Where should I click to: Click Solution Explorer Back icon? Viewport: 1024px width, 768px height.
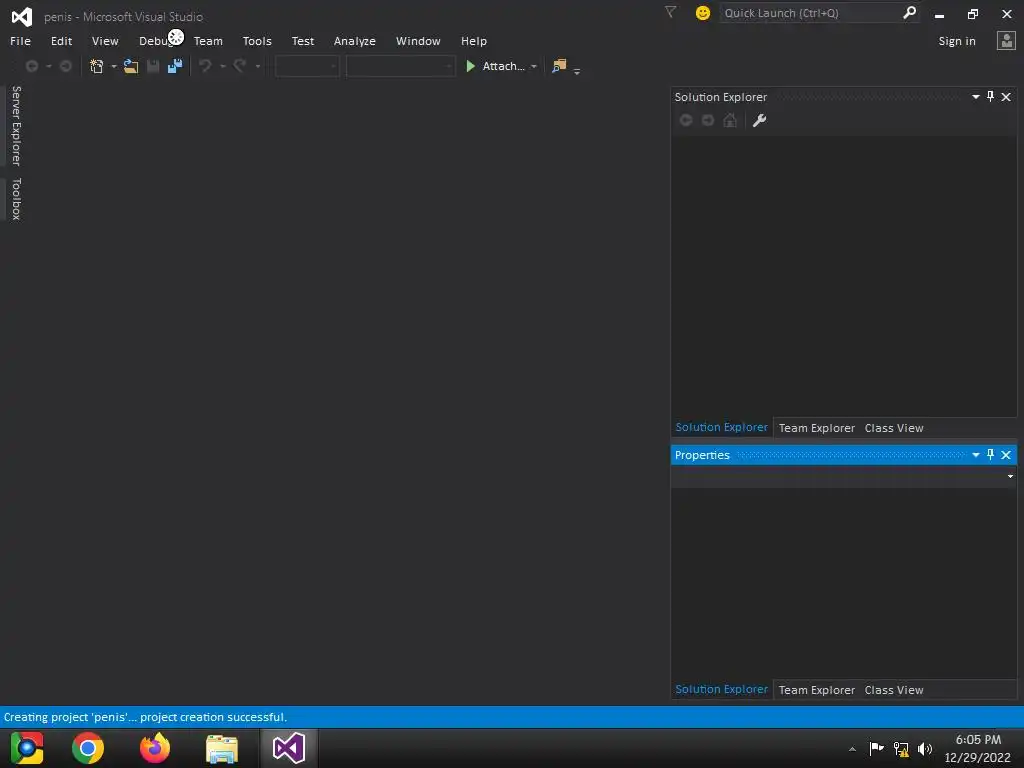tap(686, 120)
